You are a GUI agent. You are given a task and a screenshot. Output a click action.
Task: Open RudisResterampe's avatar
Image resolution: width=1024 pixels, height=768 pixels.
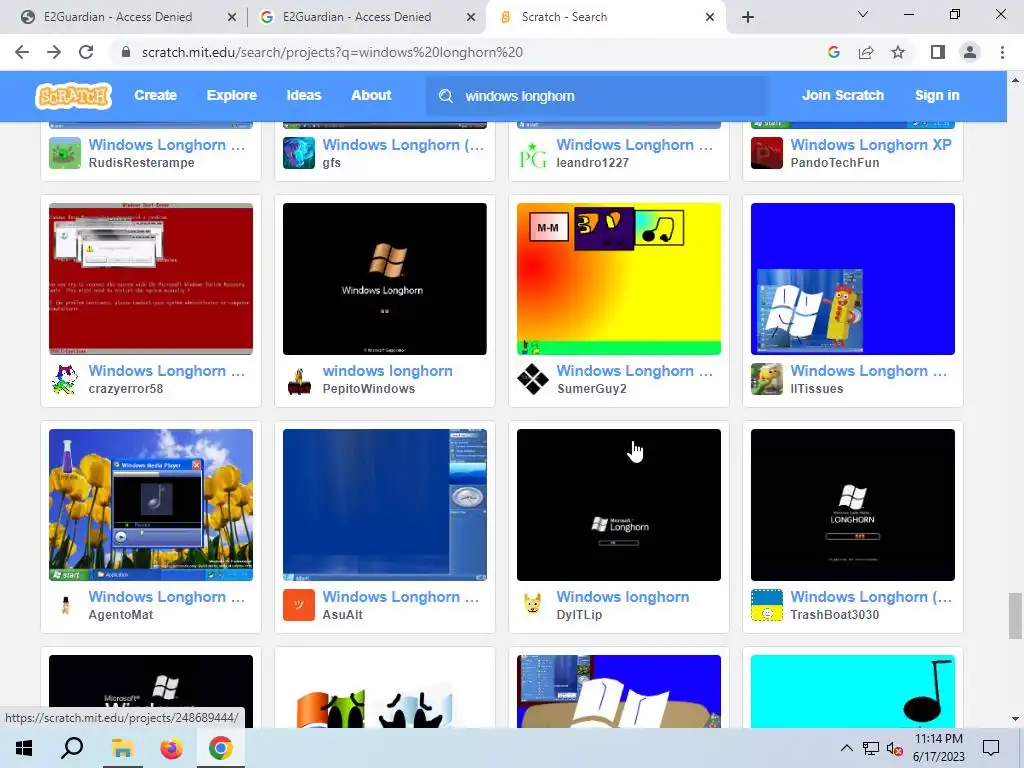pyautogui.click(x=65, y=153)
